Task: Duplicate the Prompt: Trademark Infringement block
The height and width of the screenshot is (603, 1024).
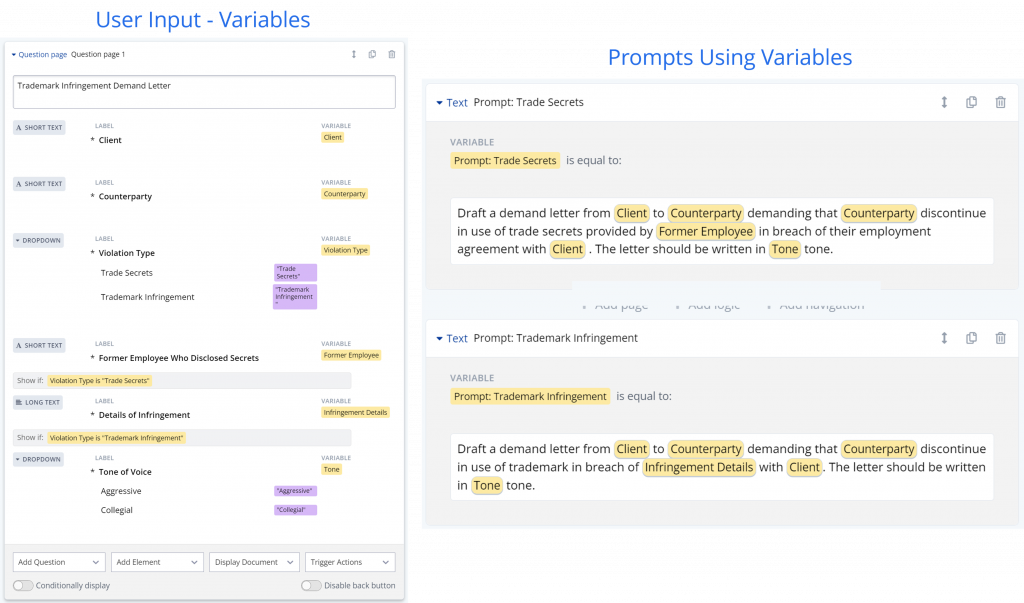Action: (x=971, y=338)
